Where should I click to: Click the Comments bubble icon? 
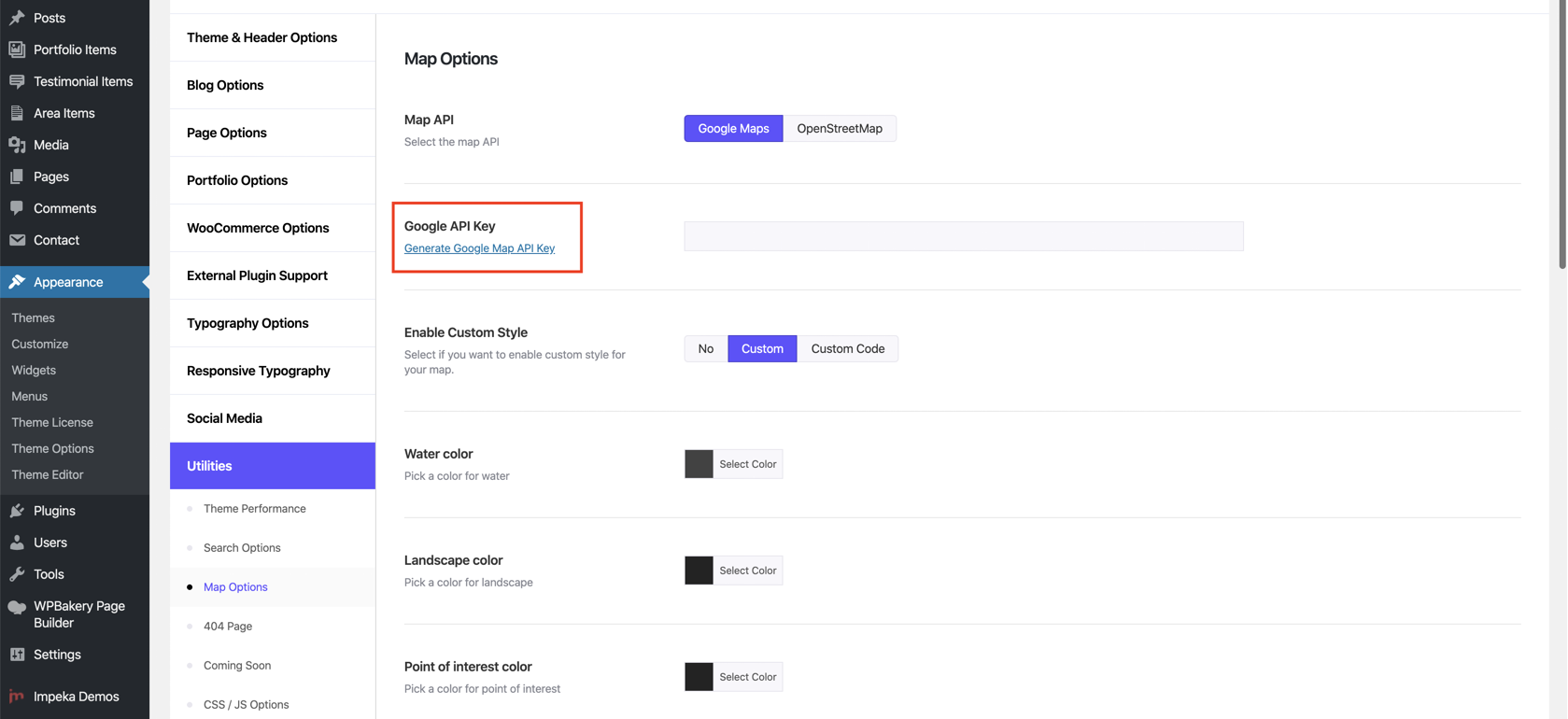[17, 208]
